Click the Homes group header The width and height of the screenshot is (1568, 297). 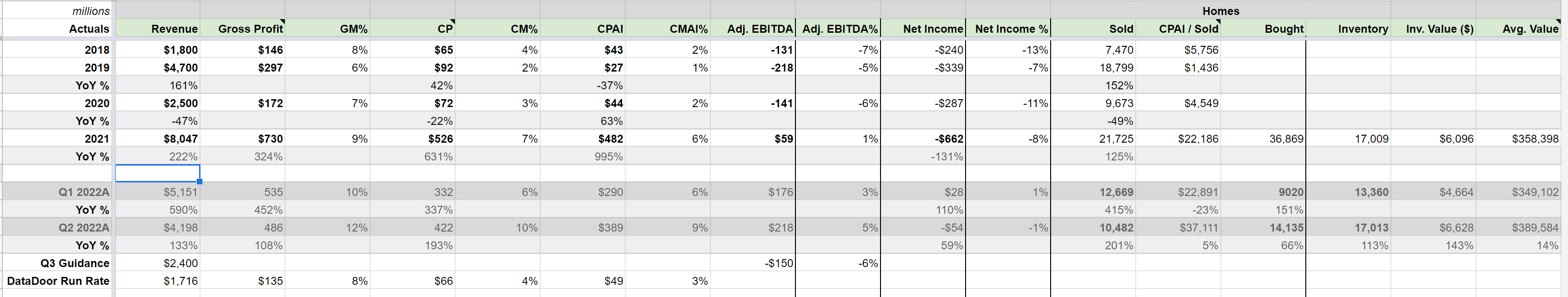pyautogui.click(x=1220, y=11)
